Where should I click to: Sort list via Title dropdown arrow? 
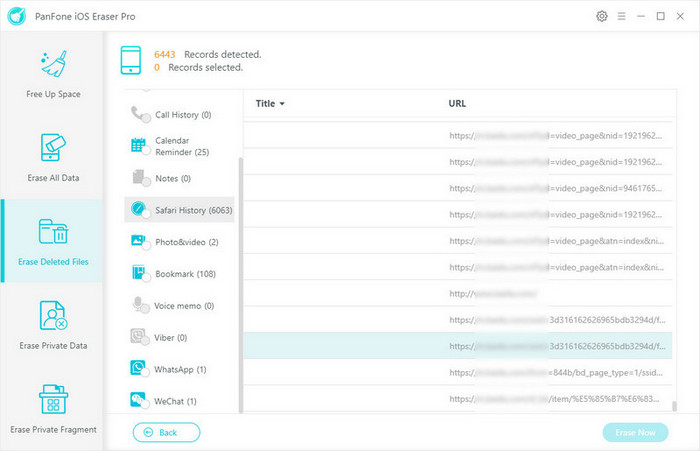coord(282,104)
